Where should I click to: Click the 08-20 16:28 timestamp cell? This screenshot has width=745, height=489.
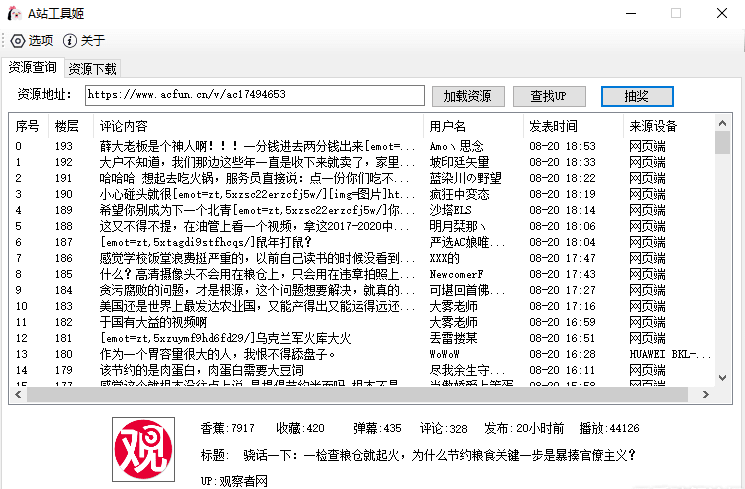pyautogui.click(x=562, y=355)
